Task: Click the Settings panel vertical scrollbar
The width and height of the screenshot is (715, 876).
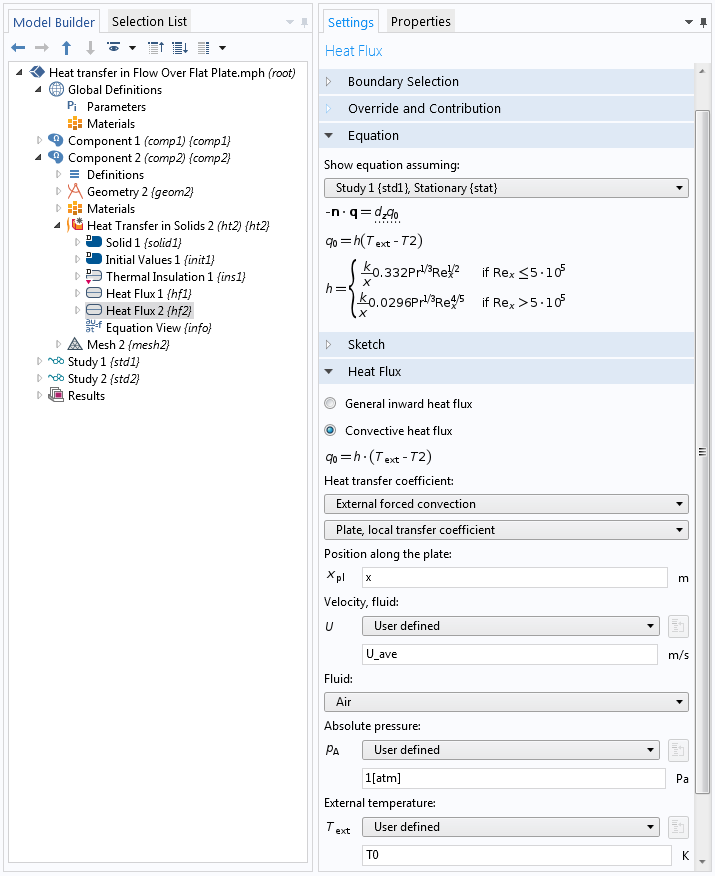Action: coord(702,451)
